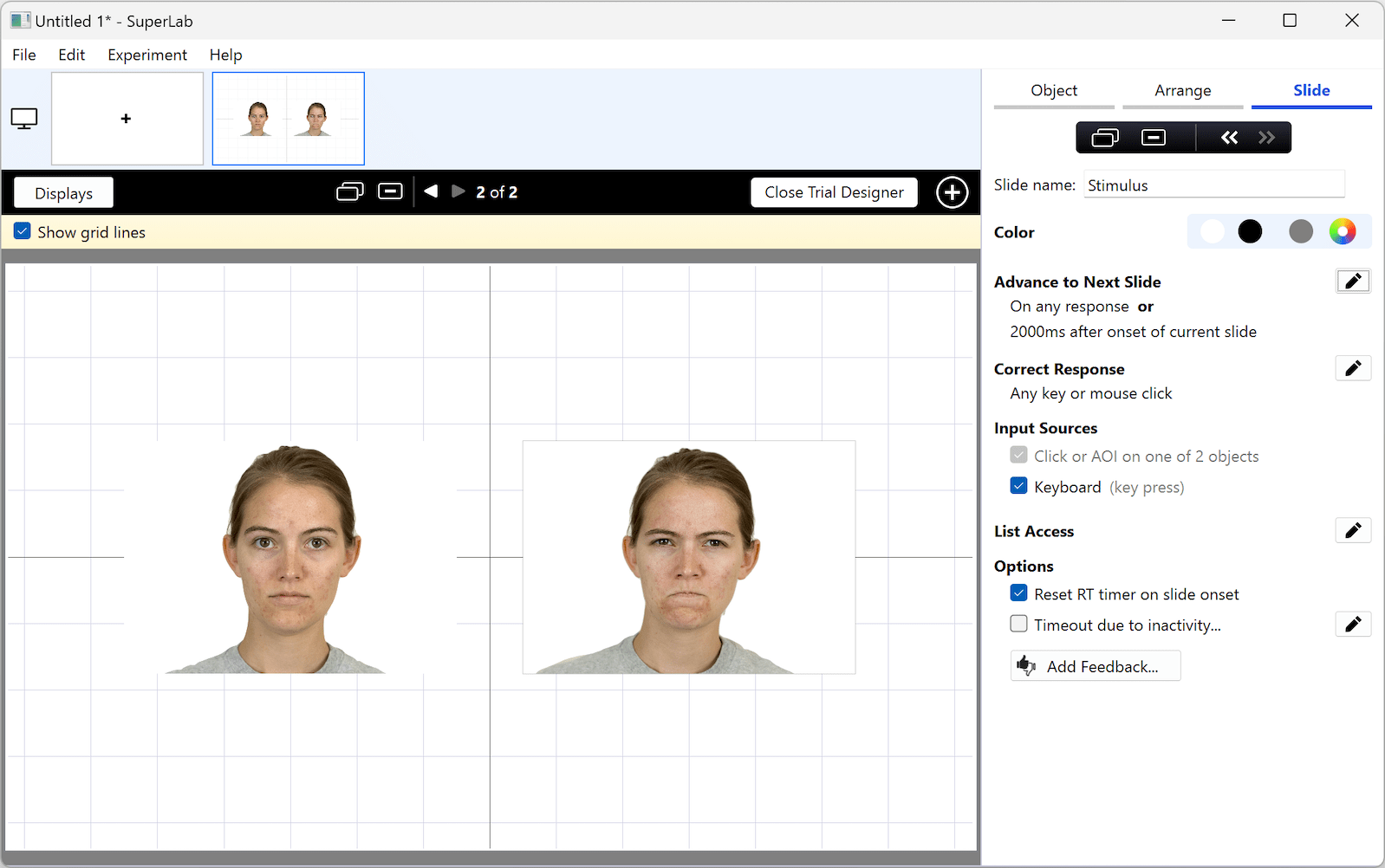Click the Add Feedback button
1385x868 pixels.
coord(1096,666)
